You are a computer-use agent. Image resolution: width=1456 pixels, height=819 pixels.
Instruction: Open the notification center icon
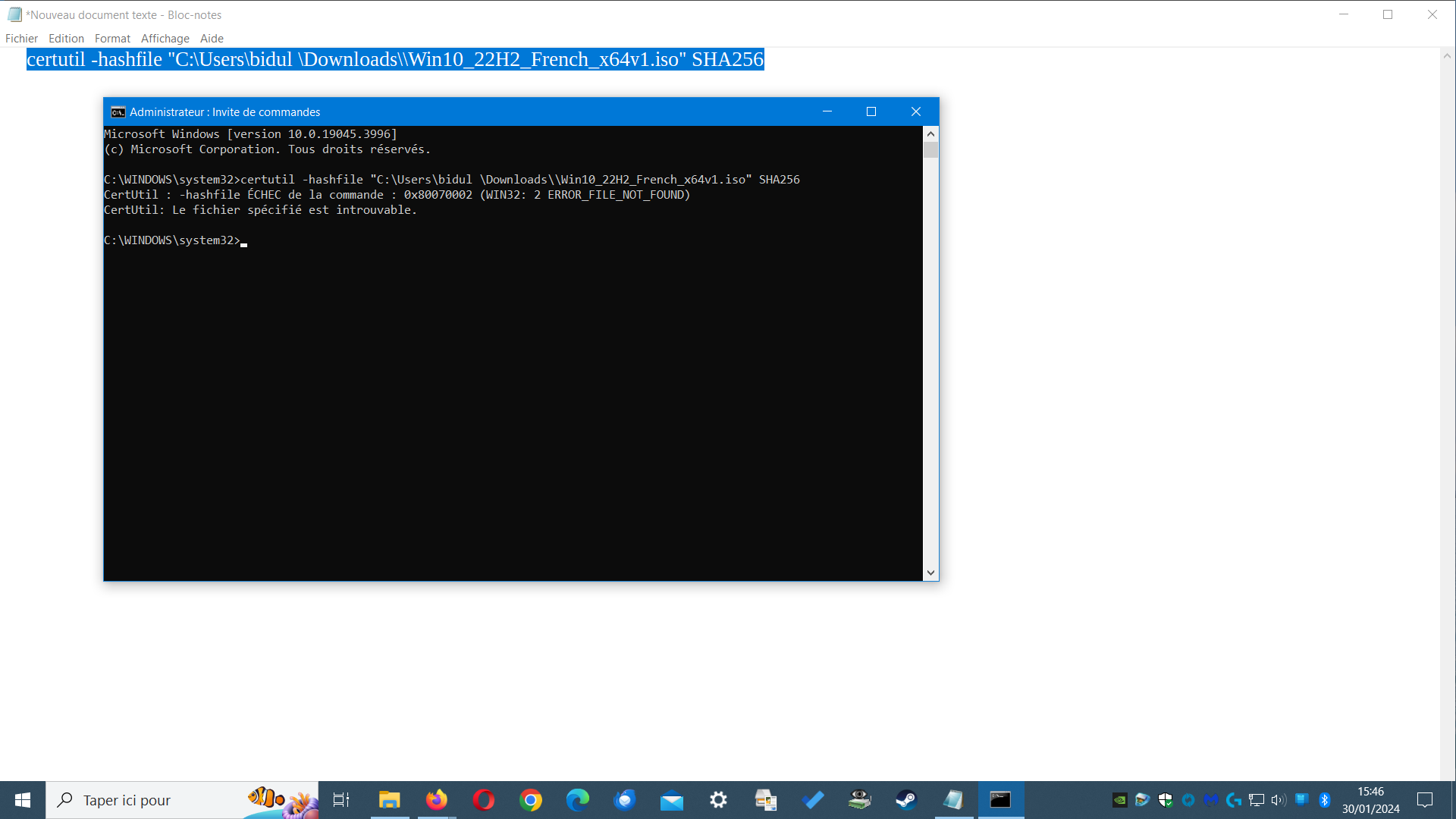[x=1425, y=800]
